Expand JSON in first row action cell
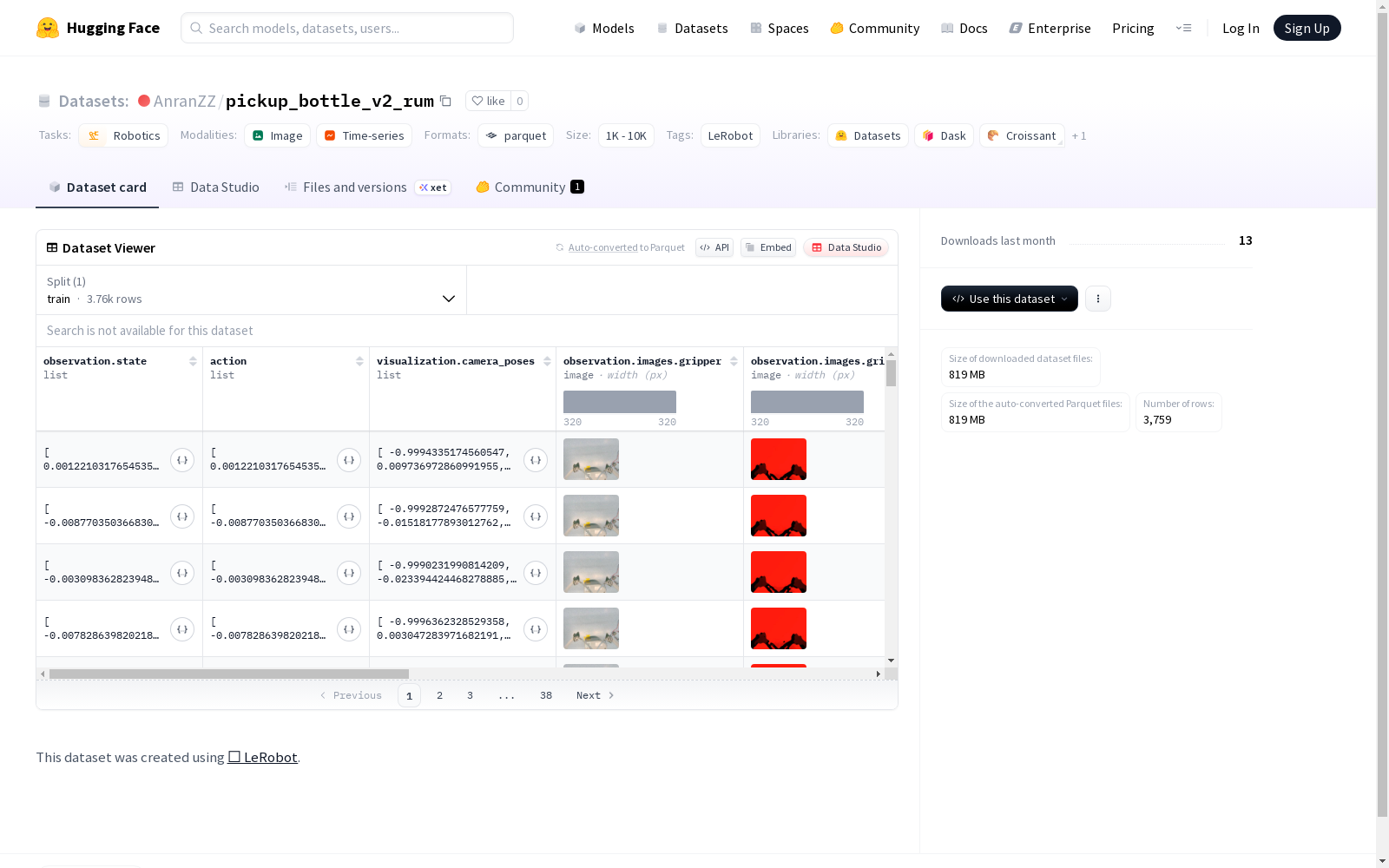The width and height of the screenshot is (1389, 868). click(x=349, y=460)
